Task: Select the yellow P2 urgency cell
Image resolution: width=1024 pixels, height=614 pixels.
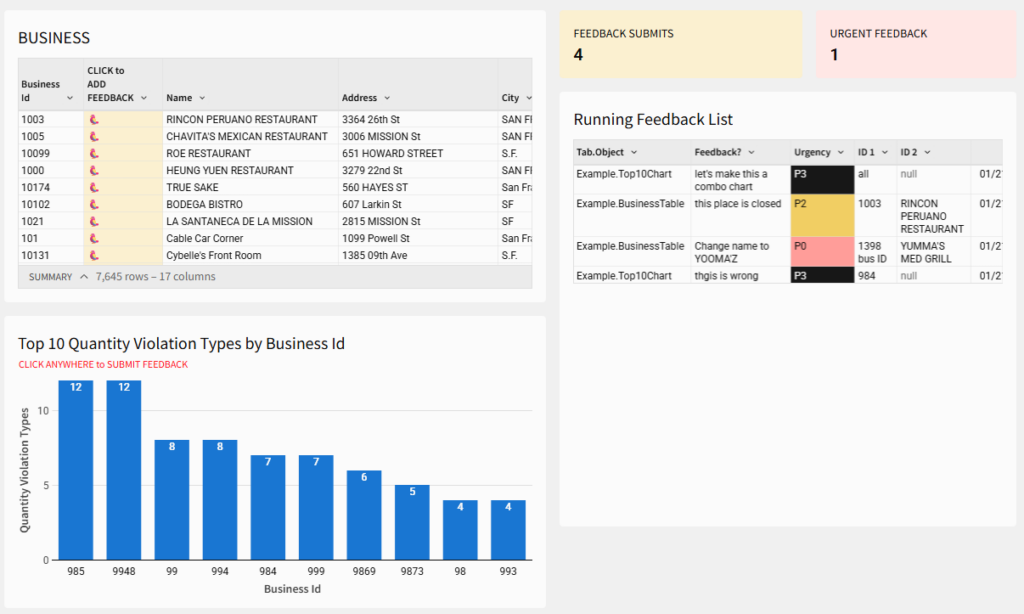Action: click(x=821, y=215)
